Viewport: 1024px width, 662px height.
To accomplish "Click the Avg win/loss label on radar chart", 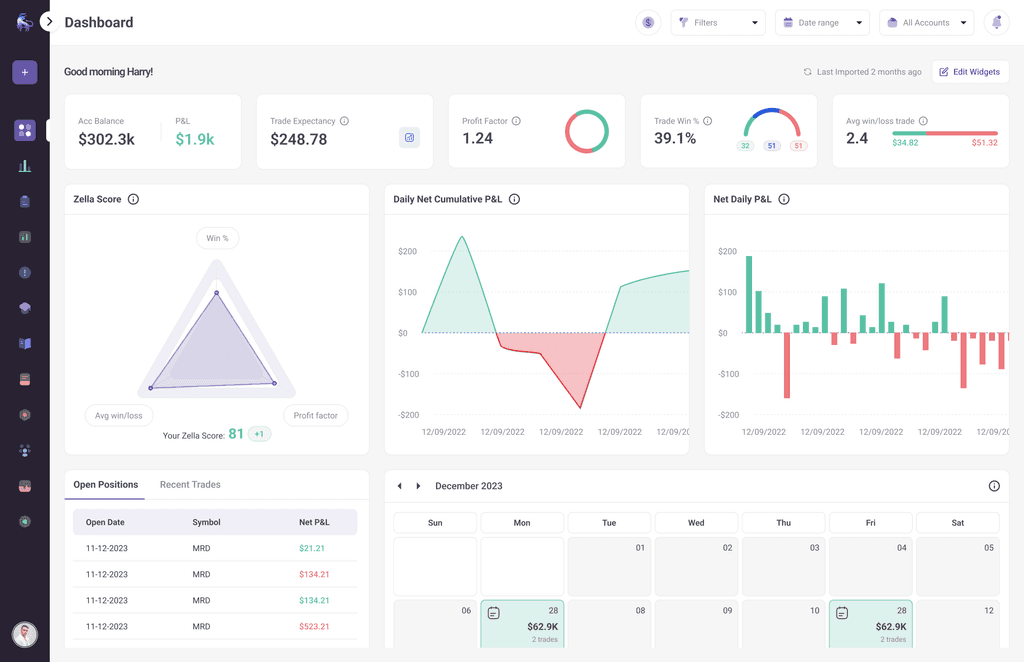I will click(x=119, y=415).
